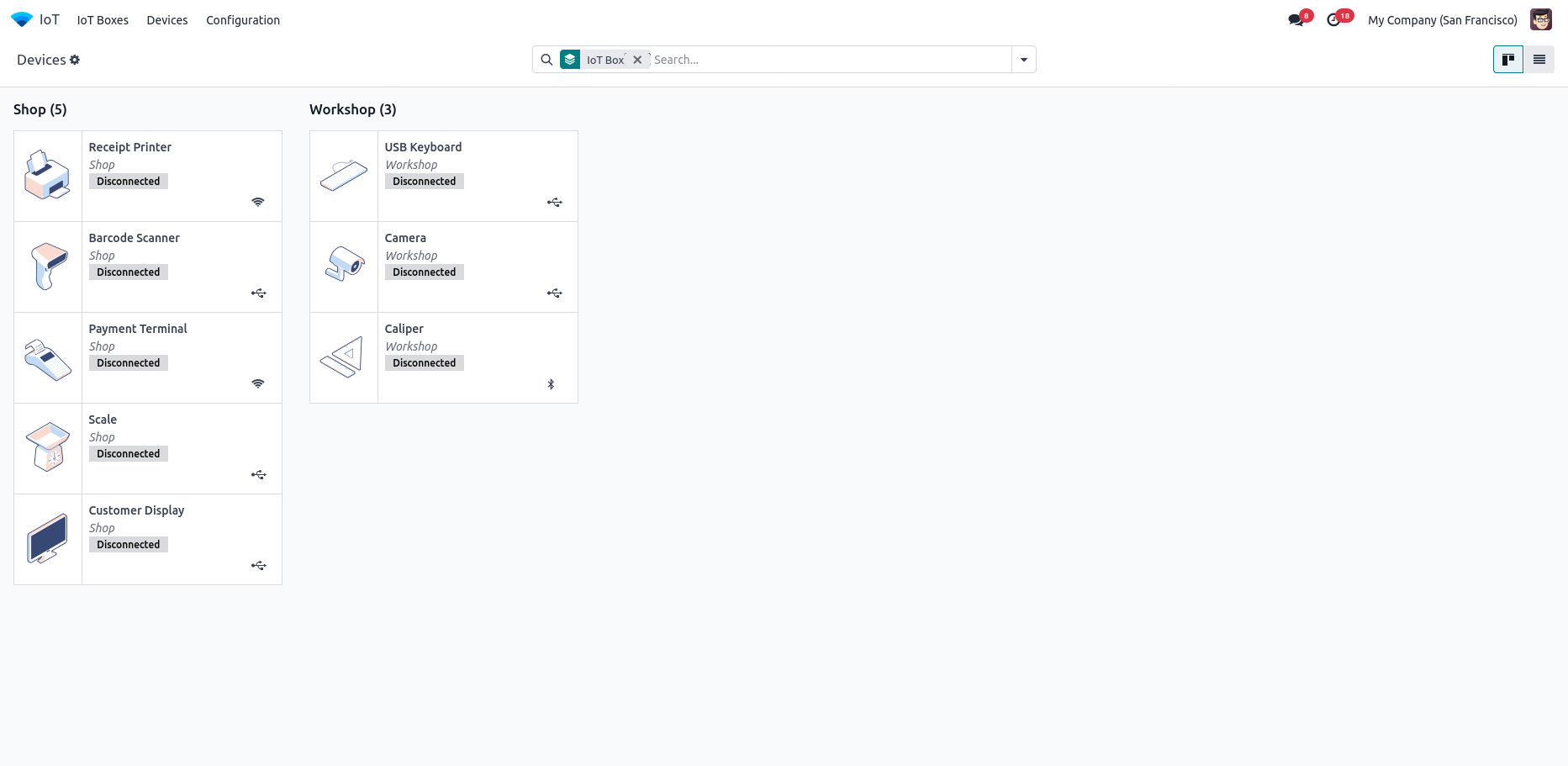1568x766 pixels.
Task: Switch to kanban view
Action: click(1507, 60)
